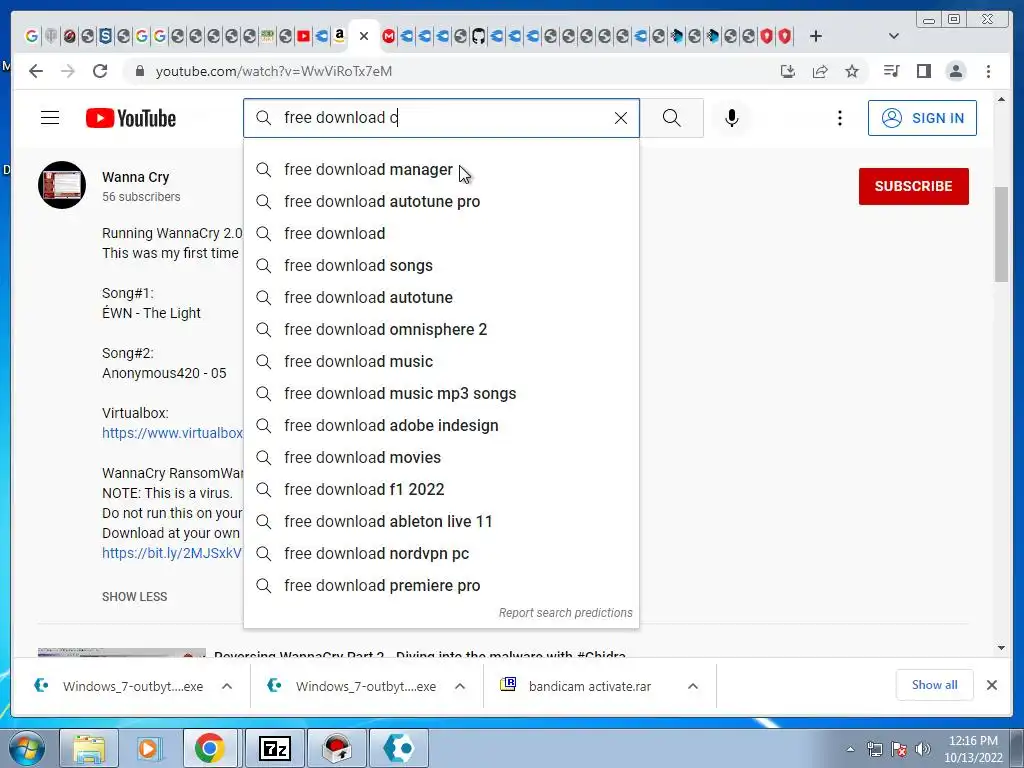Toggle the Chrome side panel
The width and height of the screenshot is (1024, 768).
click(x=923, y=71)
